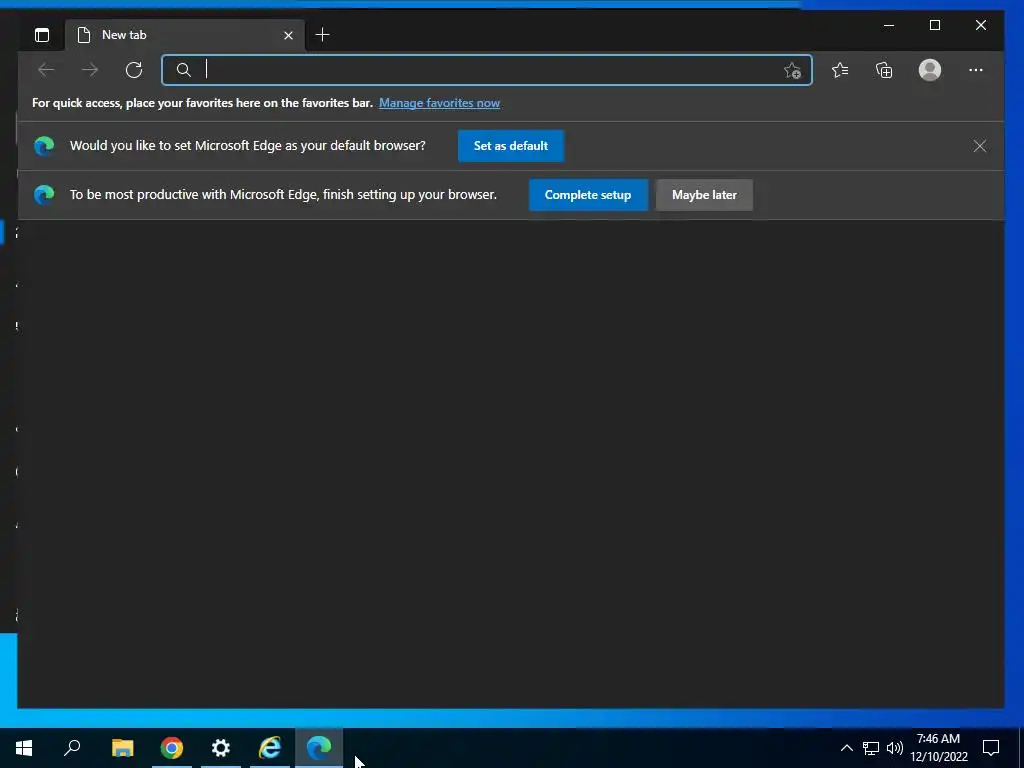1024x768 pixels.
Task: Open the Favorites list icon
Action: tap(840, 70)
